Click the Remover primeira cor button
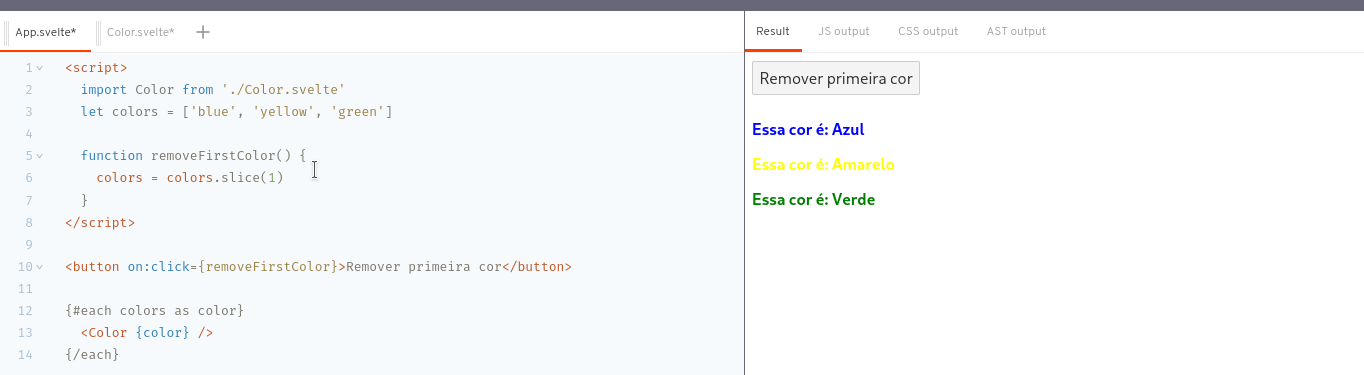Image resolution: width=1364 pixels, height=375 pixels. point(836,78)
